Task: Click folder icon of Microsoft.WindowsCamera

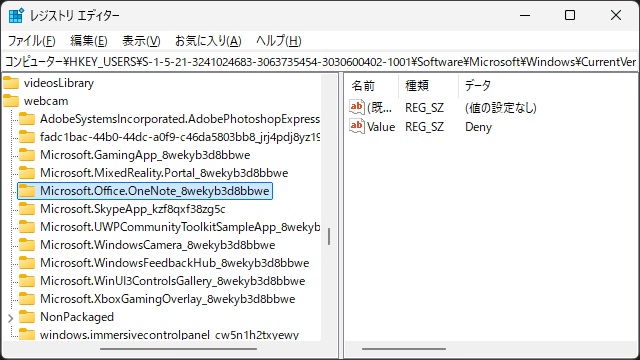Action: (27, 244)
